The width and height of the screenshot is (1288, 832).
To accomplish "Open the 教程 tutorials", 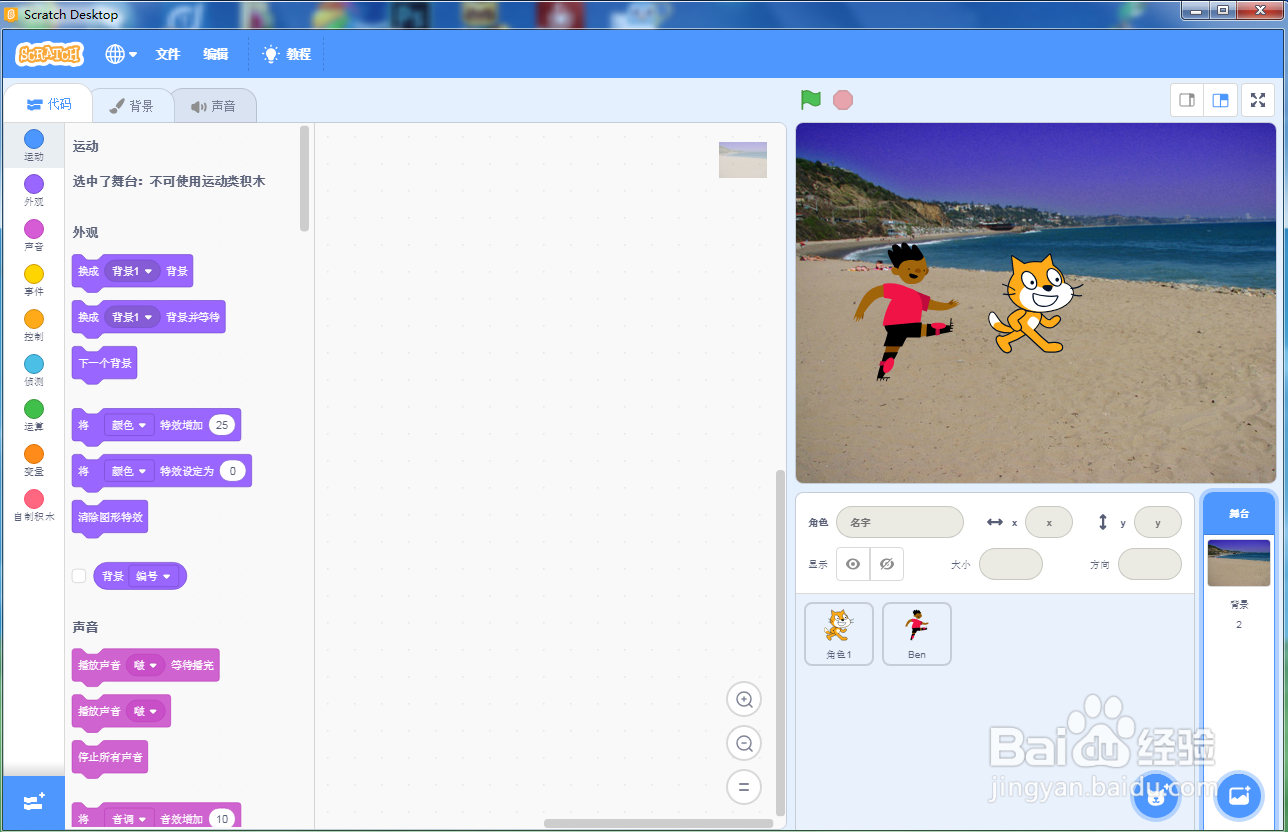I will tap(287, 54).
